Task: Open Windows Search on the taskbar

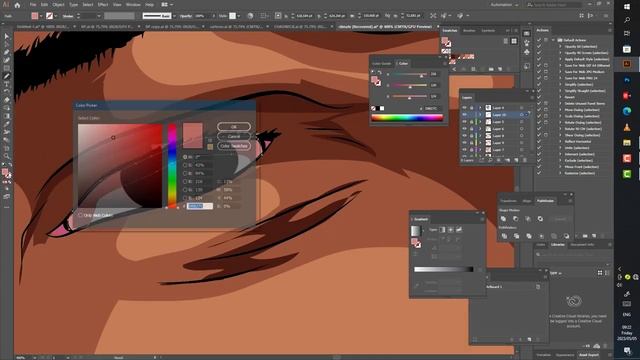Action: [x=627, y=20]
